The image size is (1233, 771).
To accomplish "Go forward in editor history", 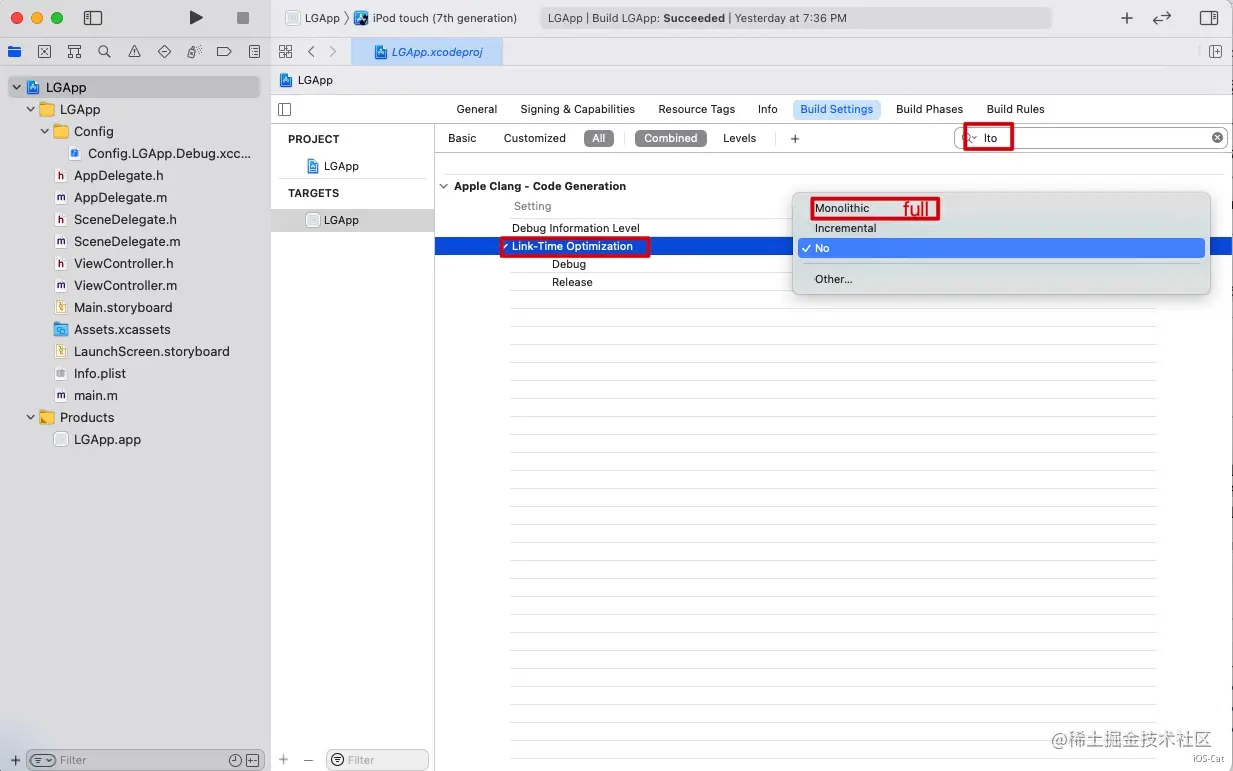I will coord(333,52).
